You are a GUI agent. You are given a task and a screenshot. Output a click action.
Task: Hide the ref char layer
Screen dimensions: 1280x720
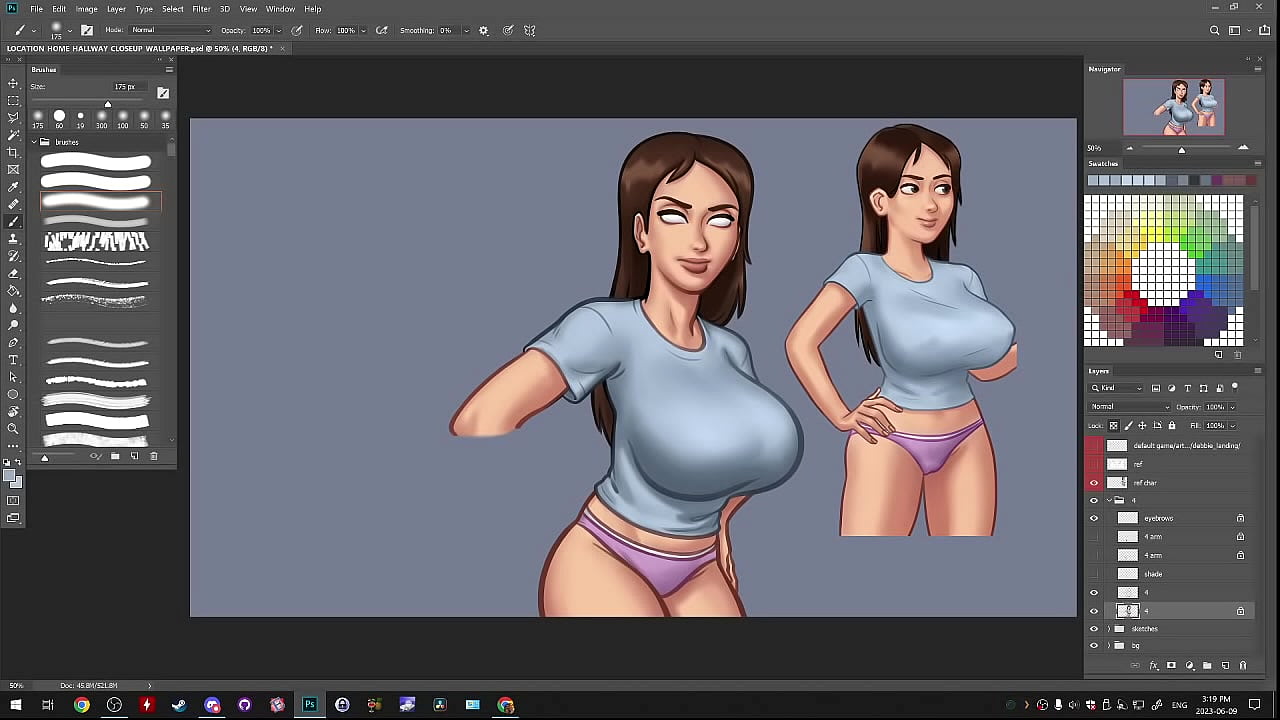click(x=1093, y=483)
